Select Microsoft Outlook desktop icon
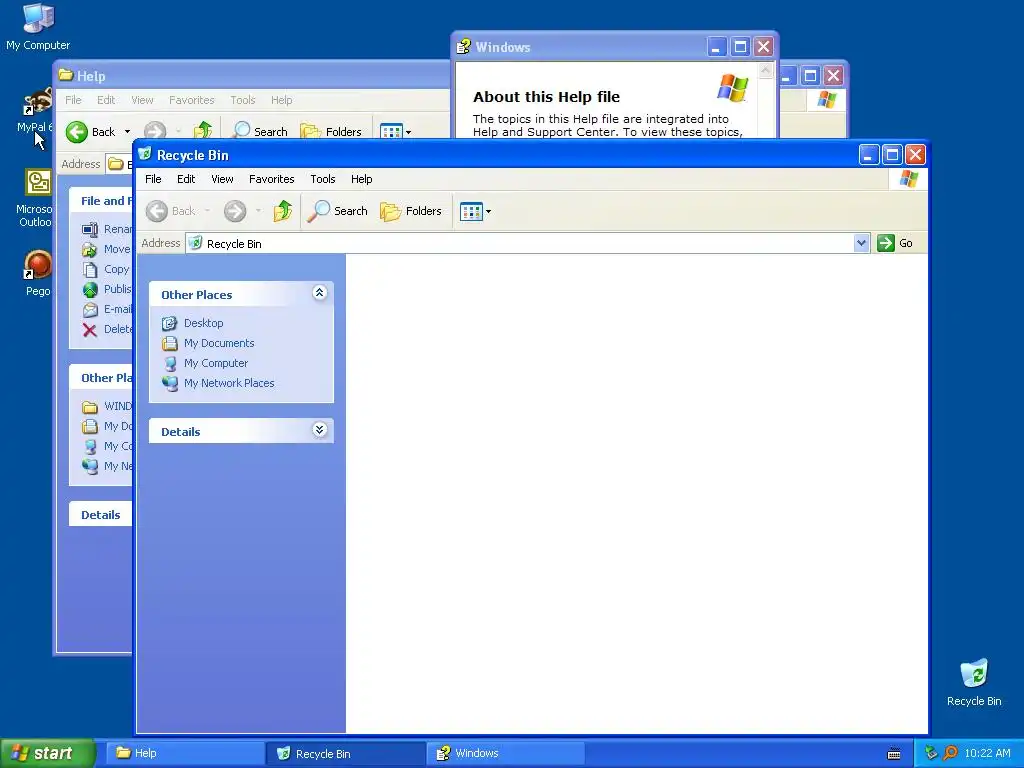1024x768 pixels. tap(36, 198)
